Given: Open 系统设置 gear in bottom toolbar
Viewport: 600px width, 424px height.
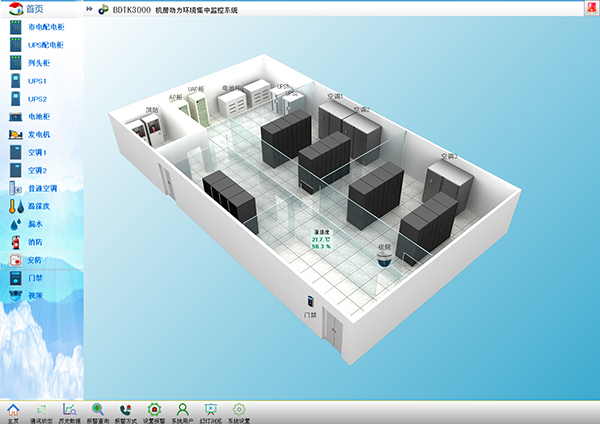Looking at the screenshot, I should point(238,413).
